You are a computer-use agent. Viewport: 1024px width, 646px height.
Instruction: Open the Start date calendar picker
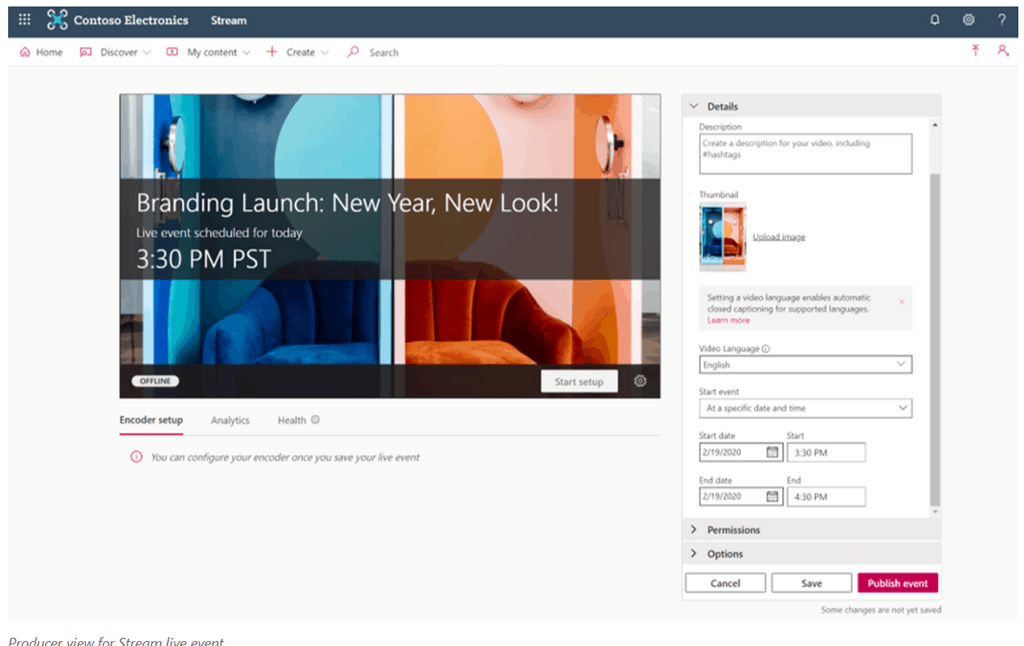[772, 452]
